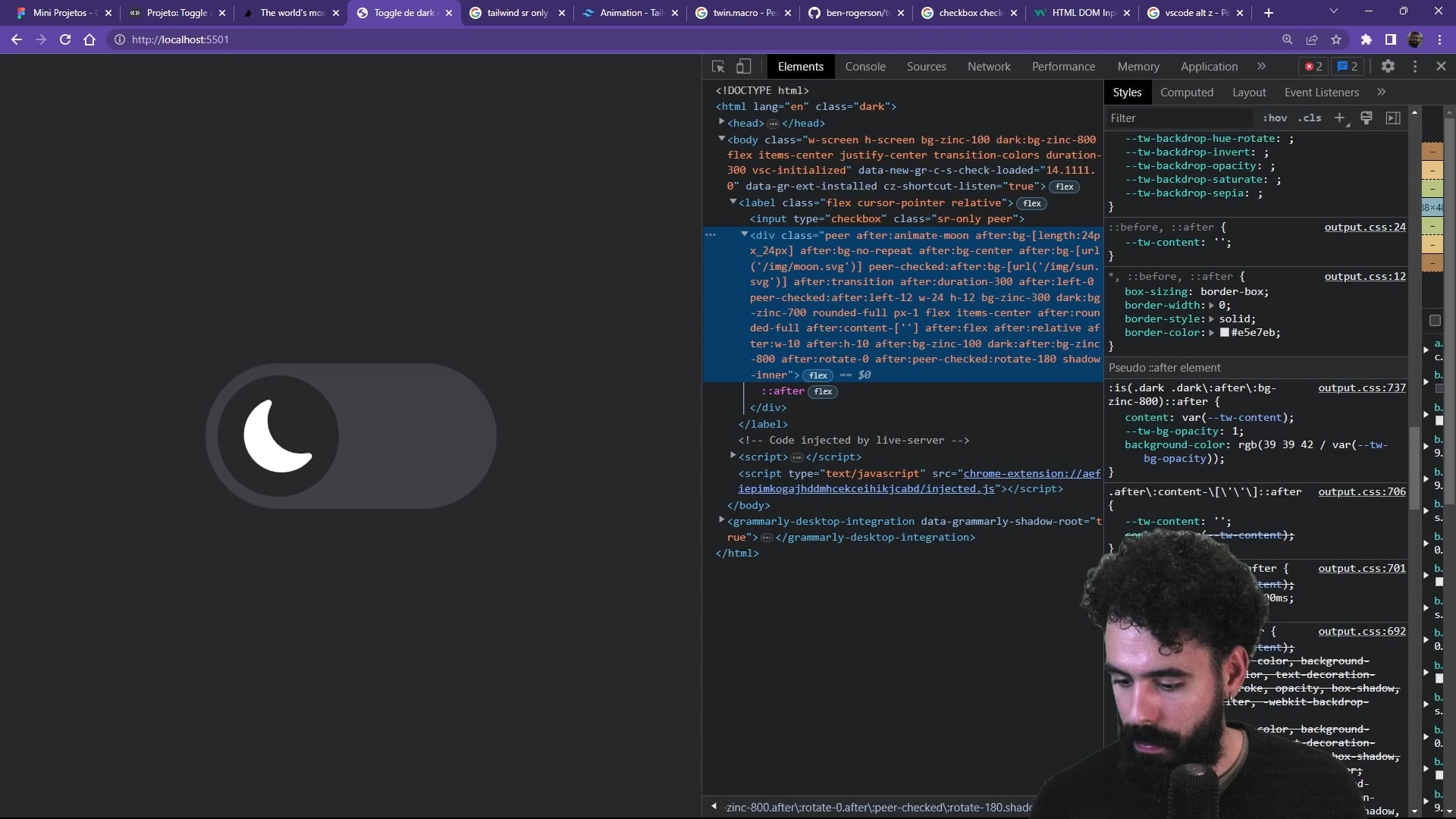Open the rendering emulation paintbrush icon

[x=1367, y=118]
